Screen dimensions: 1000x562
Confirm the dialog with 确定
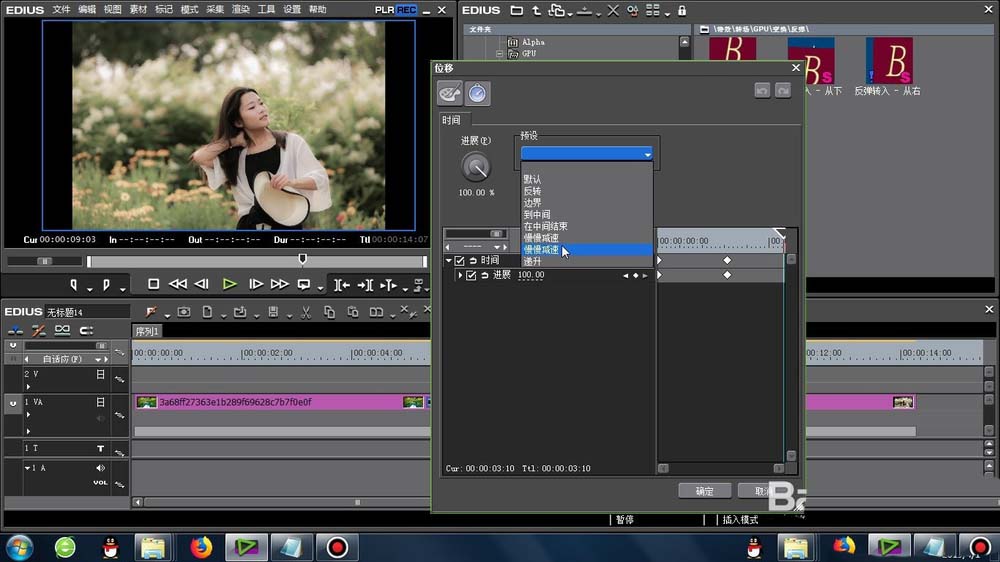pyautogui.click(x=704, y=491)
